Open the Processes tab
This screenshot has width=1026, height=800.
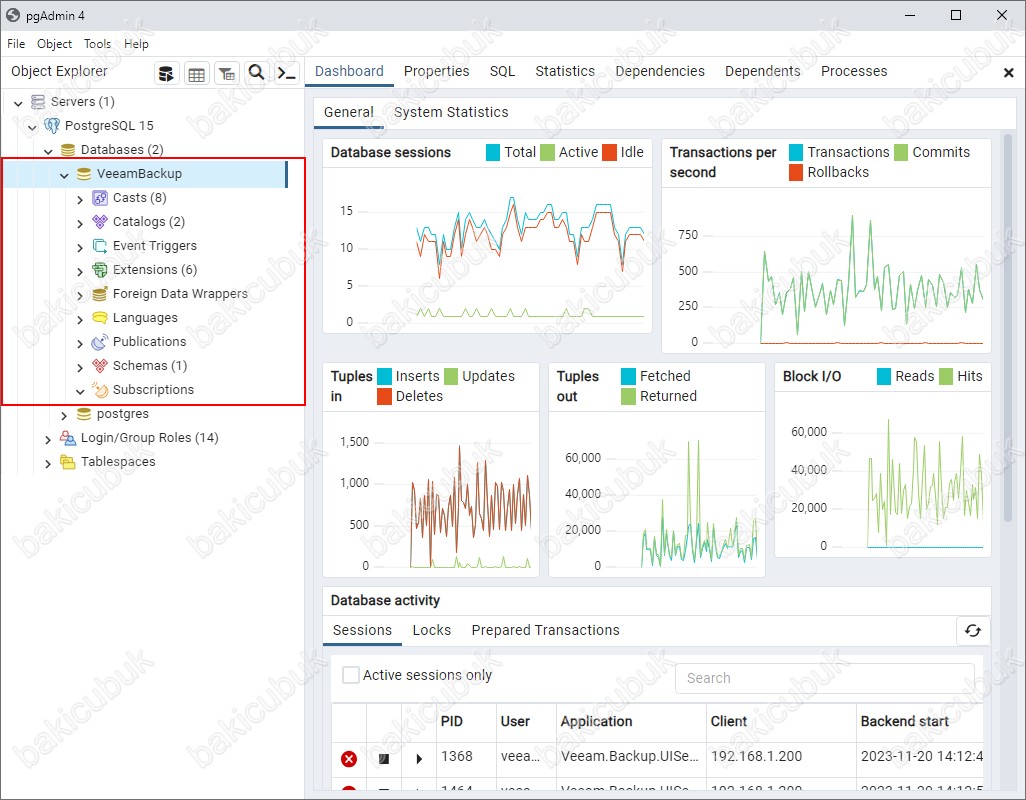(854, 71)
